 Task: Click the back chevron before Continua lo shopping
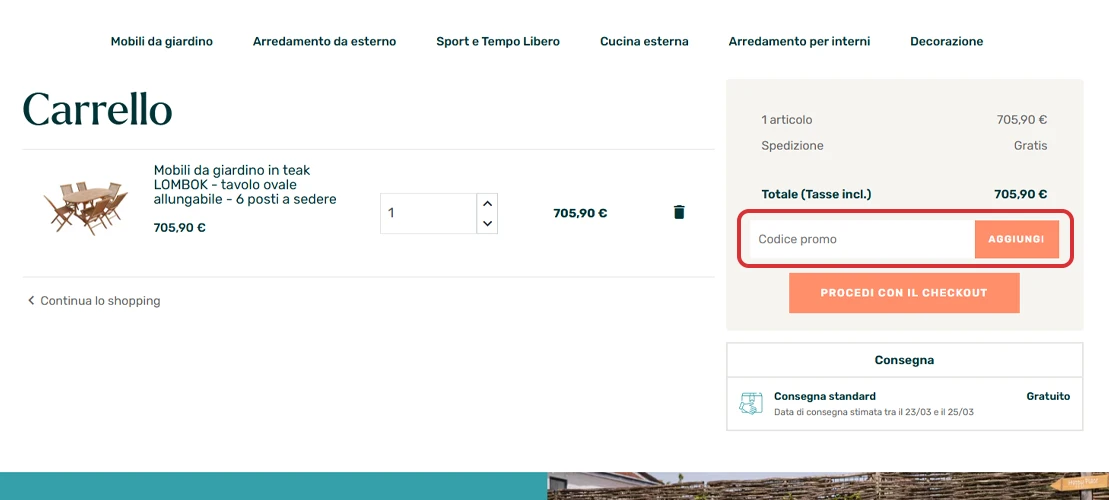point(30,301)
